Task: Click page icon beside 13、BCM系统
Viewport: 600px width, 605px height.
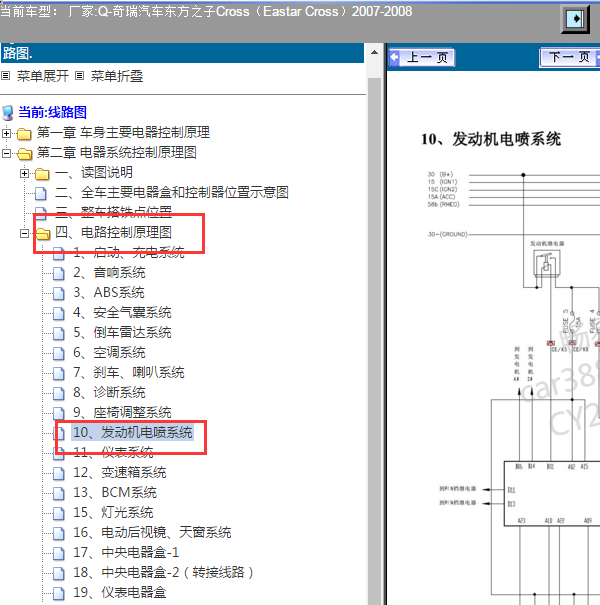Action: click(59, 494)
